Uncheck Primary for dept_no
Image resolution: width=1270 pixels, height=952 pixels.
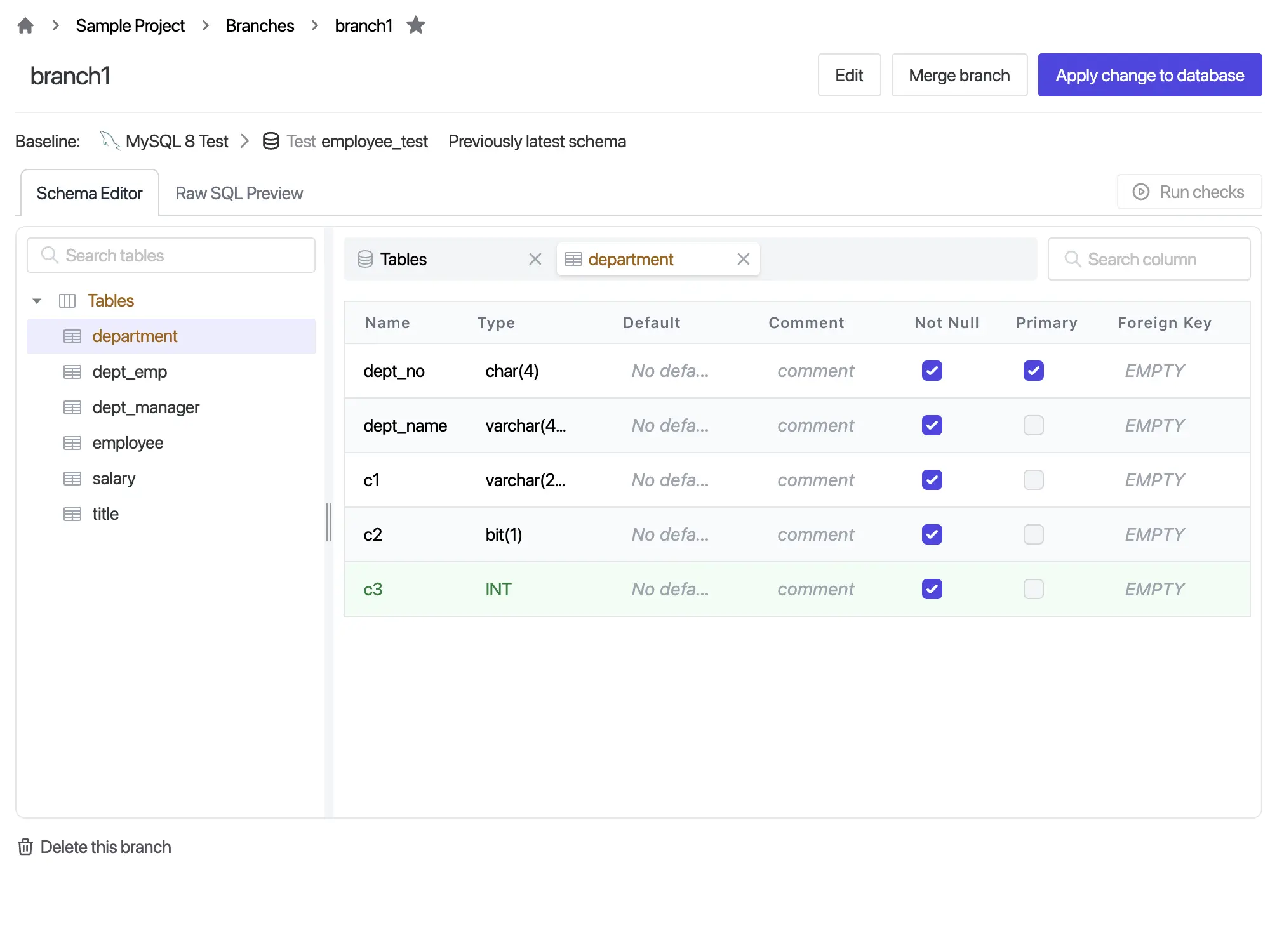pyautogui.click(x=1034, y=371)
